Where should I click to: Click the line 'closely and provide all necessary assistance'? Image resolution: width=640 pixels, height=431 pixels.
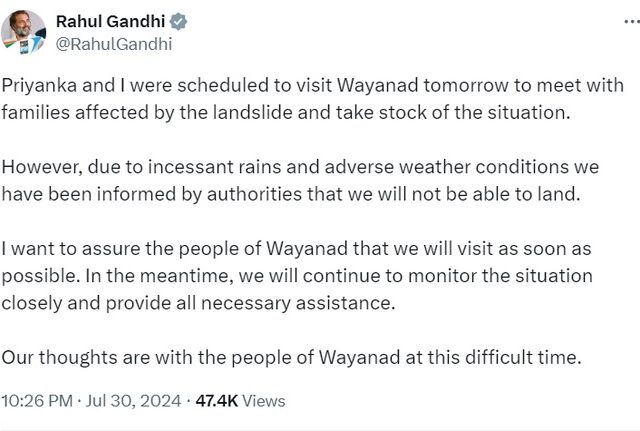pos(198,303)
